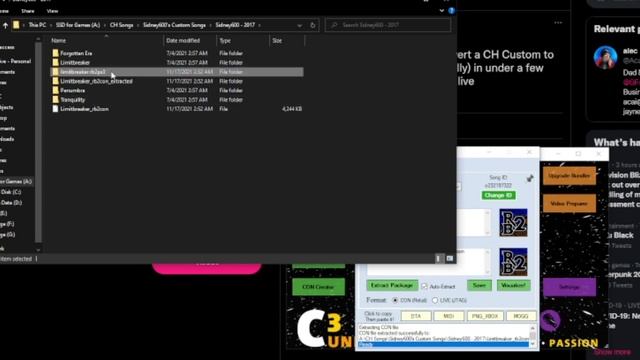This screenshot has width=640, height=360.
Task: Refresh the current folder in File Explorer
Action: 313,25
